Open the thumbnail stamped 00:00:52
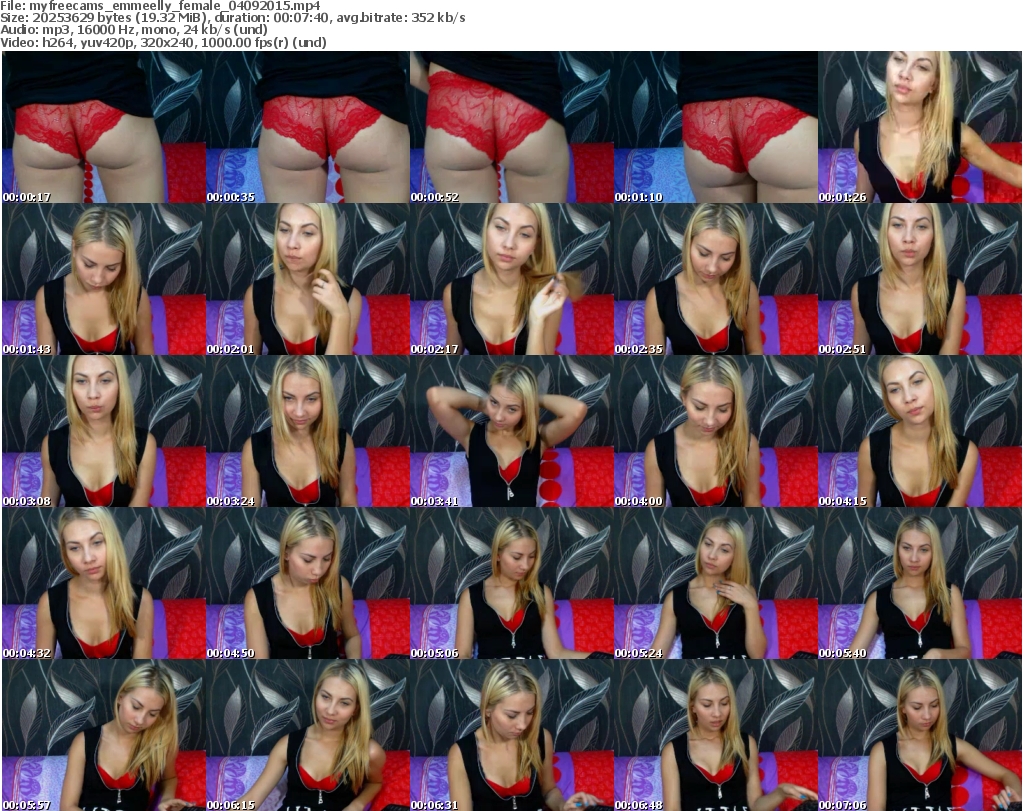 point(511,127)
